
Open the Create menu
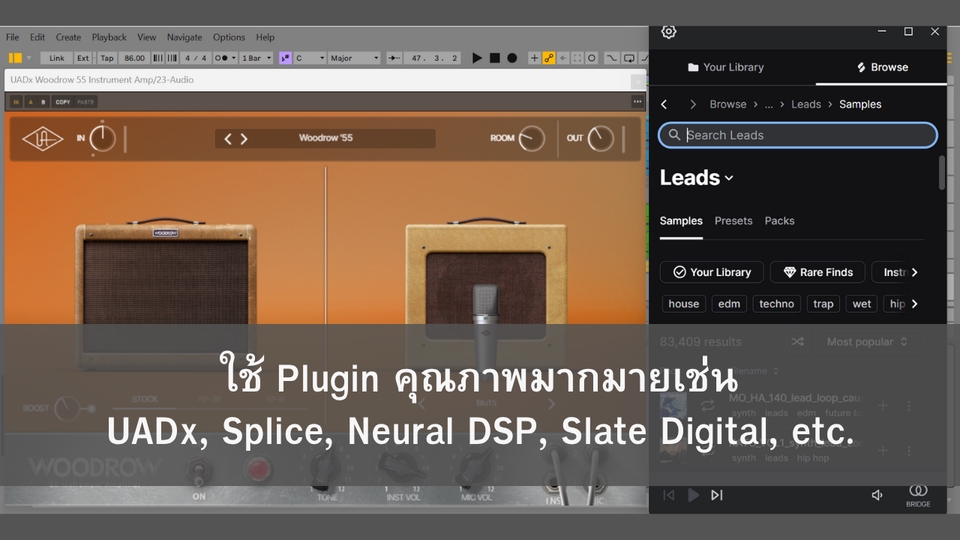pyautogui.click(x=68, y=37)
